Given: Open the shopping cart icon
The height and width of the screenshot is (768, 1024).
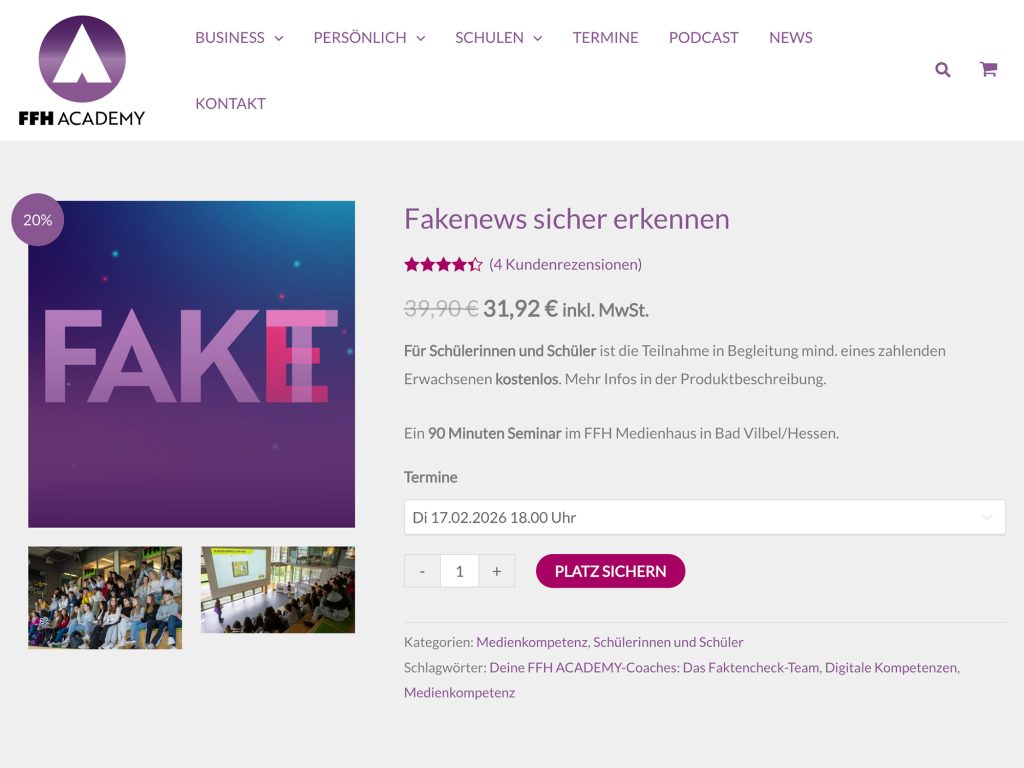Looking at the screenshot, I should (x=988, y=69).
